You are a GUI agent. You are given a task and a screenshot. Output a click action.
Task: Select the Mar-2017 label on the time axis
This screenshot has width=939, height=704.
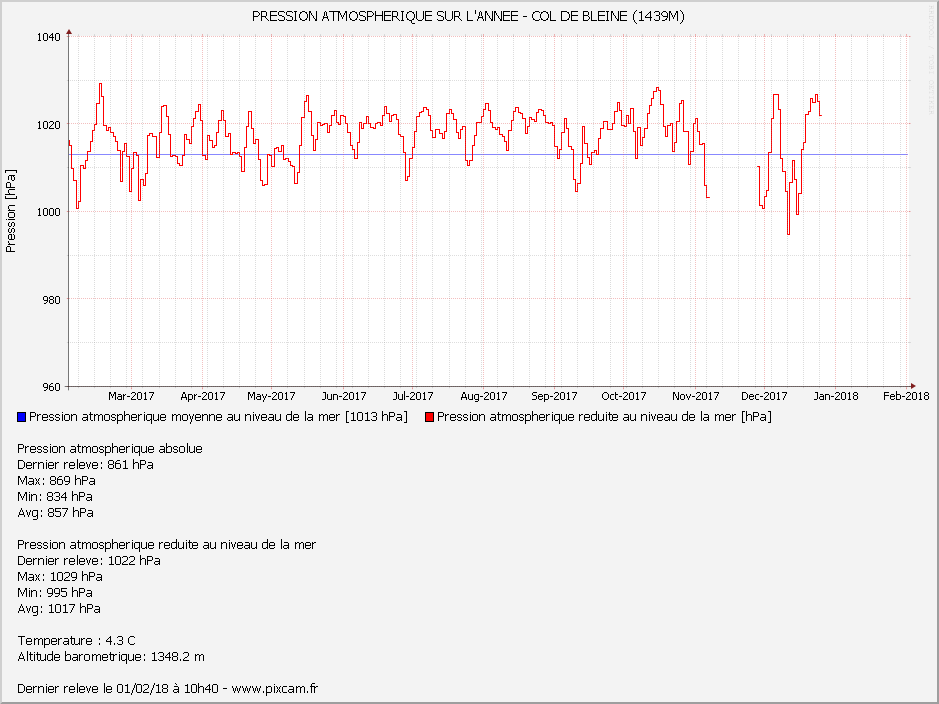[131, 396]
